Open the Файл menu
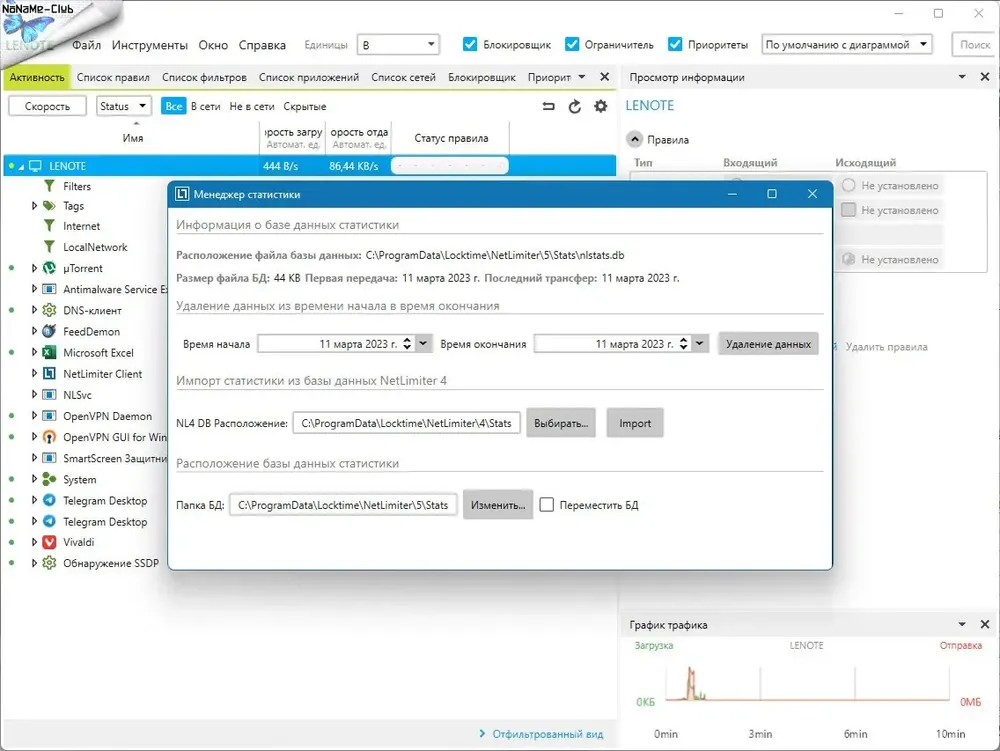 [86, 45]
